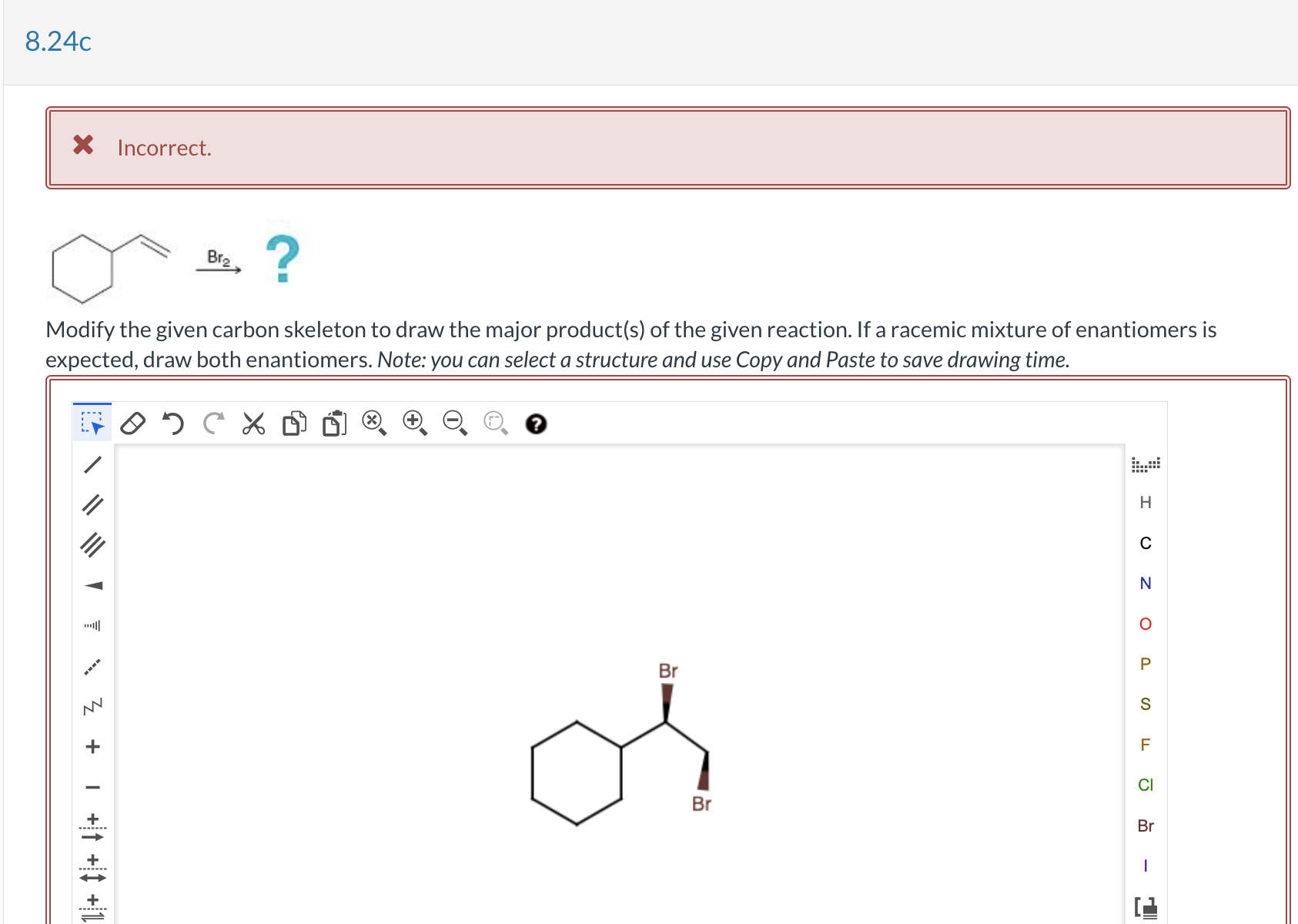1298x924 pixels.
Task: Undo the last drawing action
Action: click(173, 423)
